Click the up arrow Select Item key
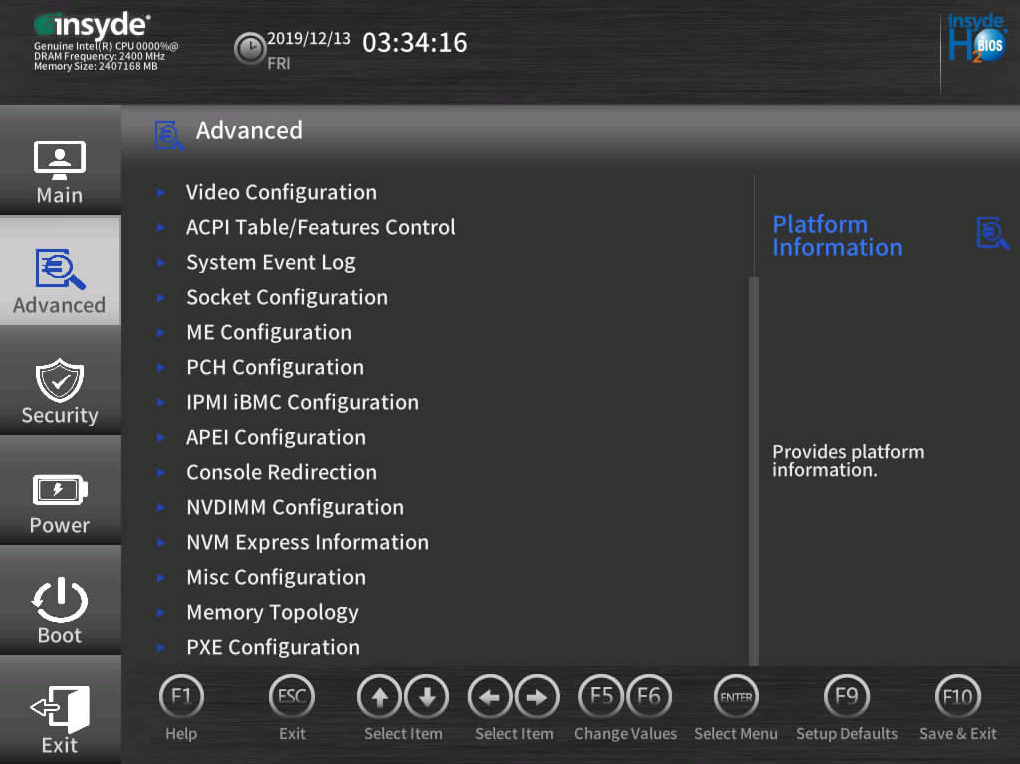This screenshot has height=764, width=1020. [x=380, y=697]
